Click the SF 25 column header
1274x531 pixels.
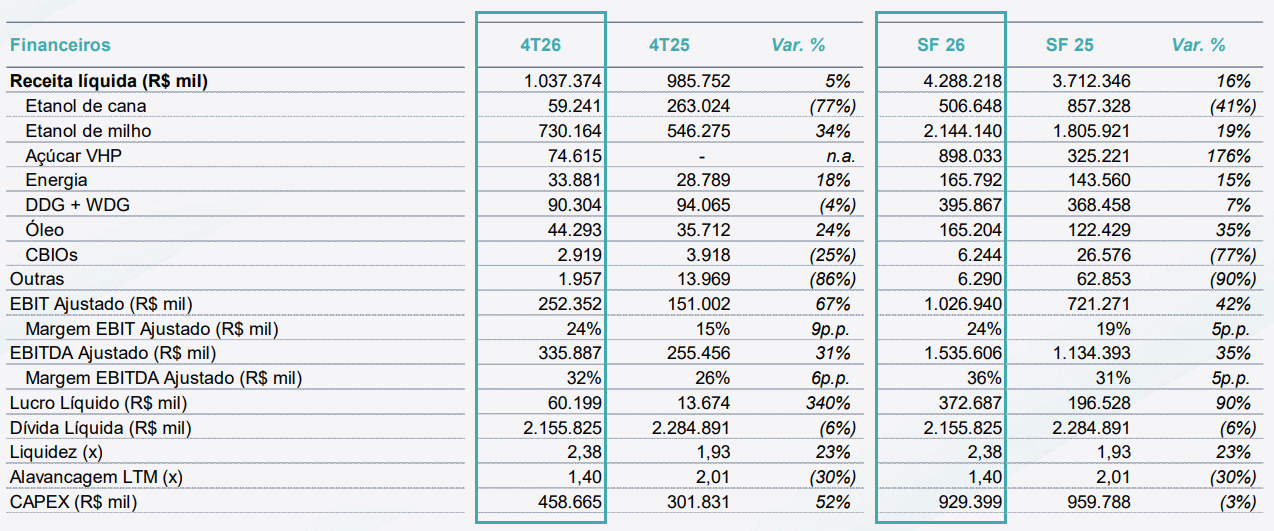pos(1069,45)
